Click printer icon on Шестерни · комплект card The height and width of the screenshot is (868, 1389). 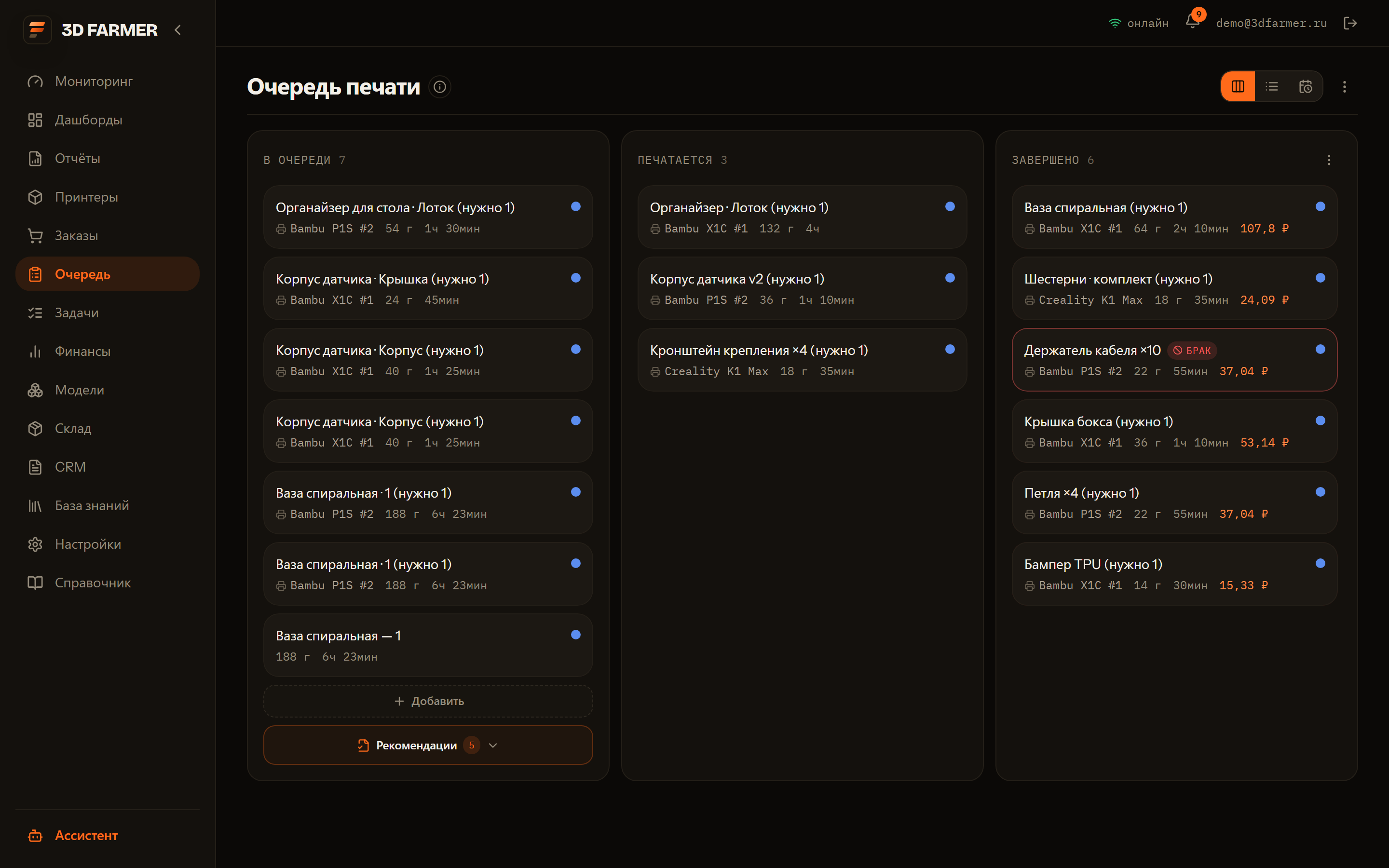pyautogui.click(x=1029, y=300)
